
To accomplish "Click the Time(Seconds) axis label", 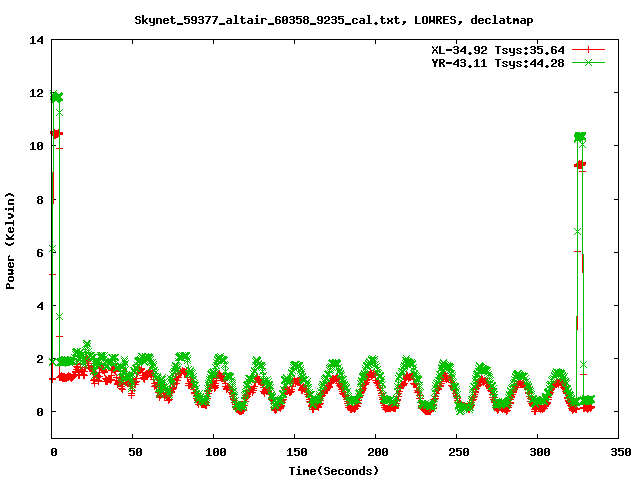I will tap(334, 471).
